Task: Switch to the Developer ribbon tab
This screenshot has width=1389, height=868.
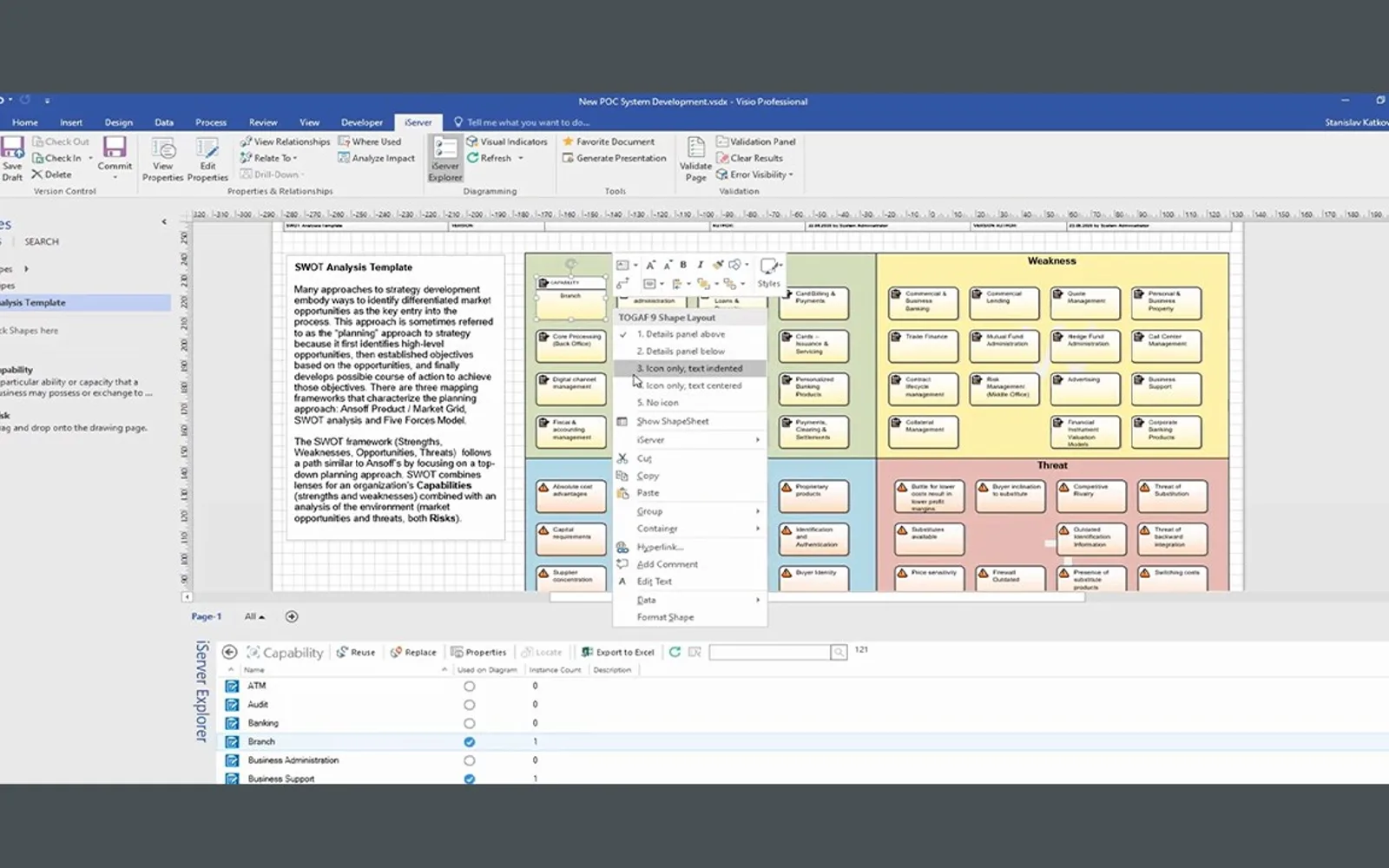Action: pos(362,122)
